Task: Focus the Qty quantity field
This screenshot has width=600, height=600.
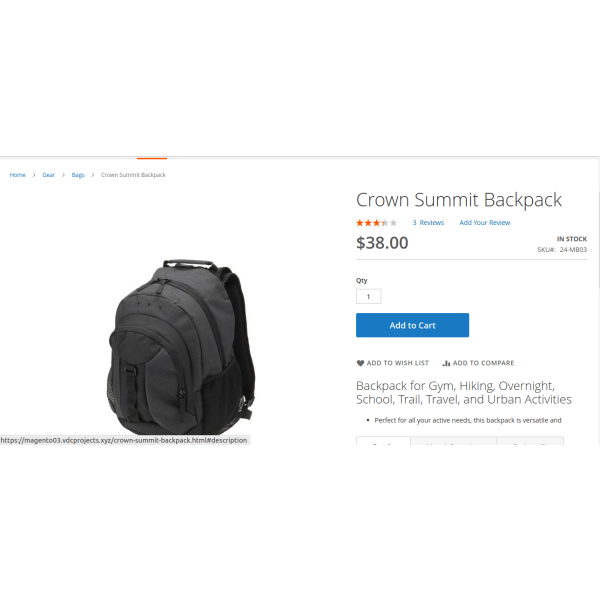Action: [368, 297]
